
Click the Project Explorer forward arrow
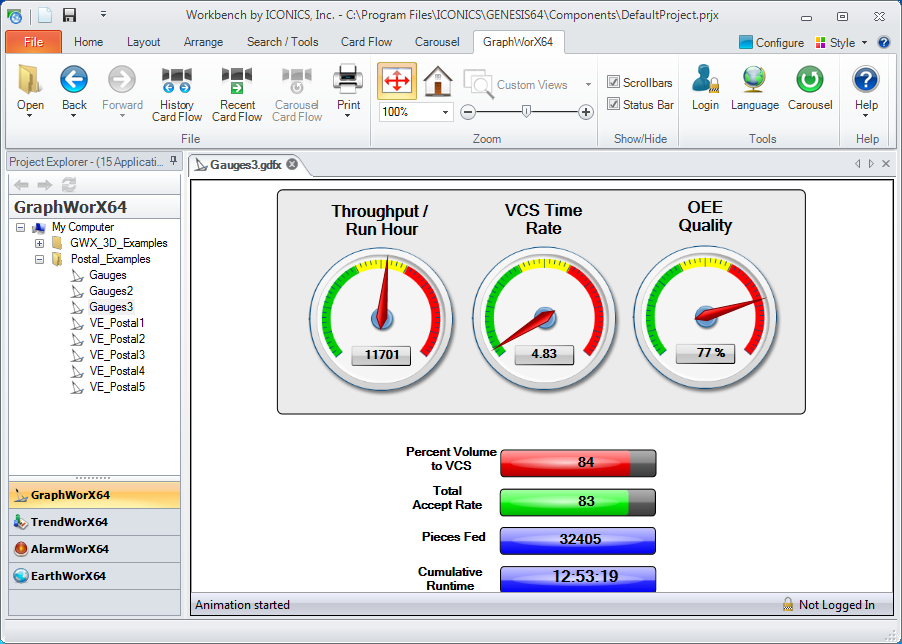[45, 185]
